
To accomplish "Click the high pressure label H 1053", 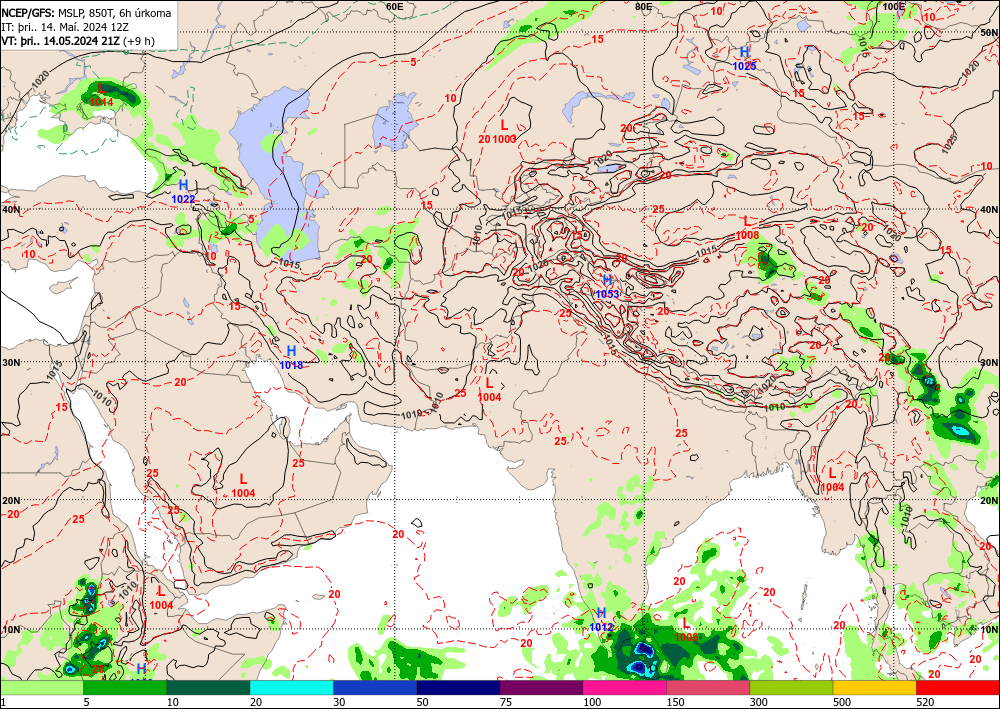I will coord(607,287).
